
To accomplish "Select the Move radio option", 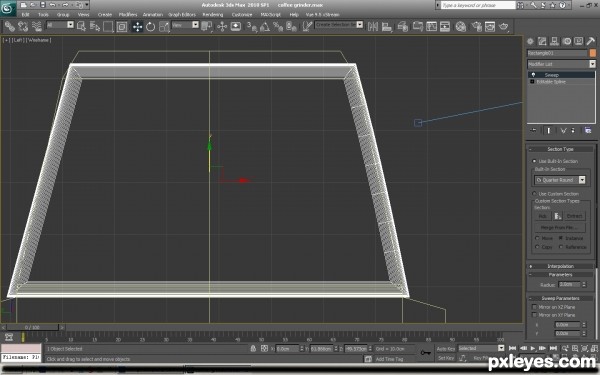I will pyautogui.click(x=537, y=238).
